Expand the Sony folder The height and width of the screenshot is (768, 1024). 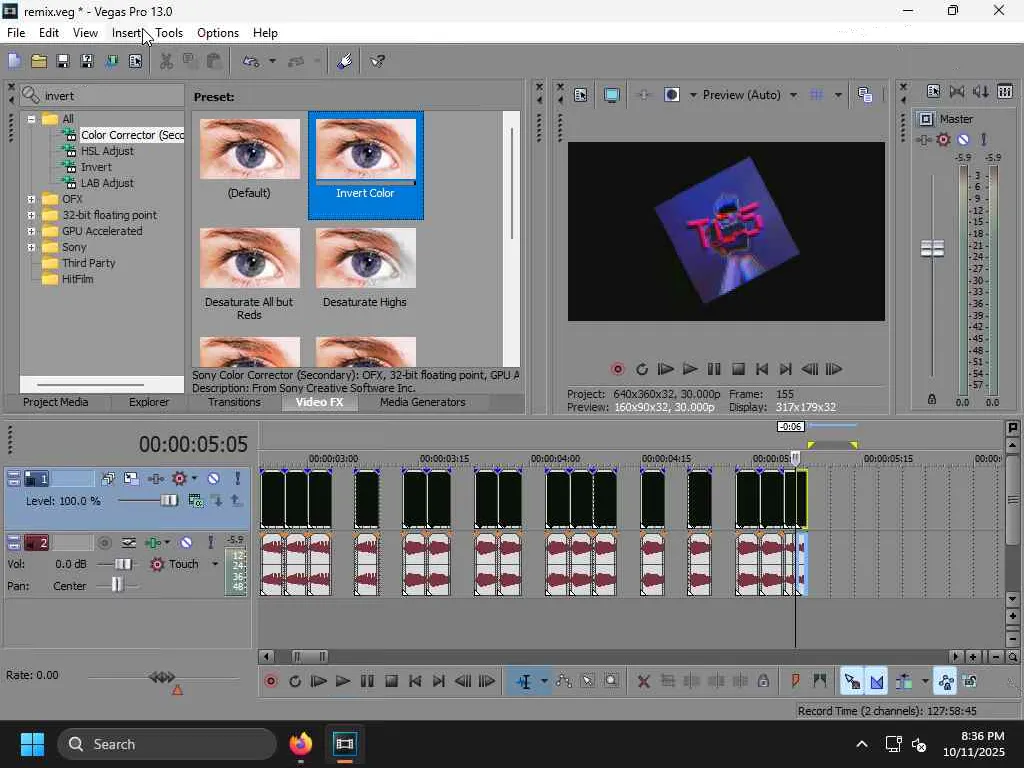click(x=31, y=248)
